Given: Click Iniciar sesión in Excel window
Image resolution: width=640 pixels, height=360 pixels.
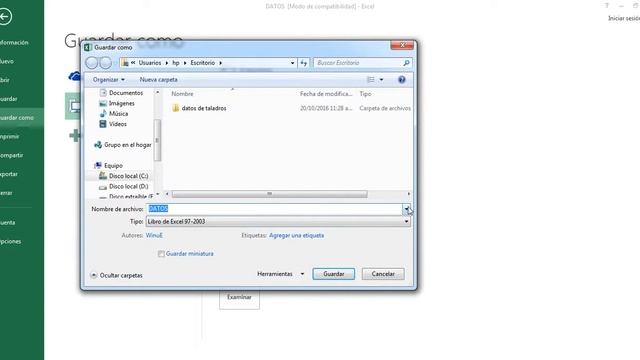Looking at the screenshot, I should point(624,18).
